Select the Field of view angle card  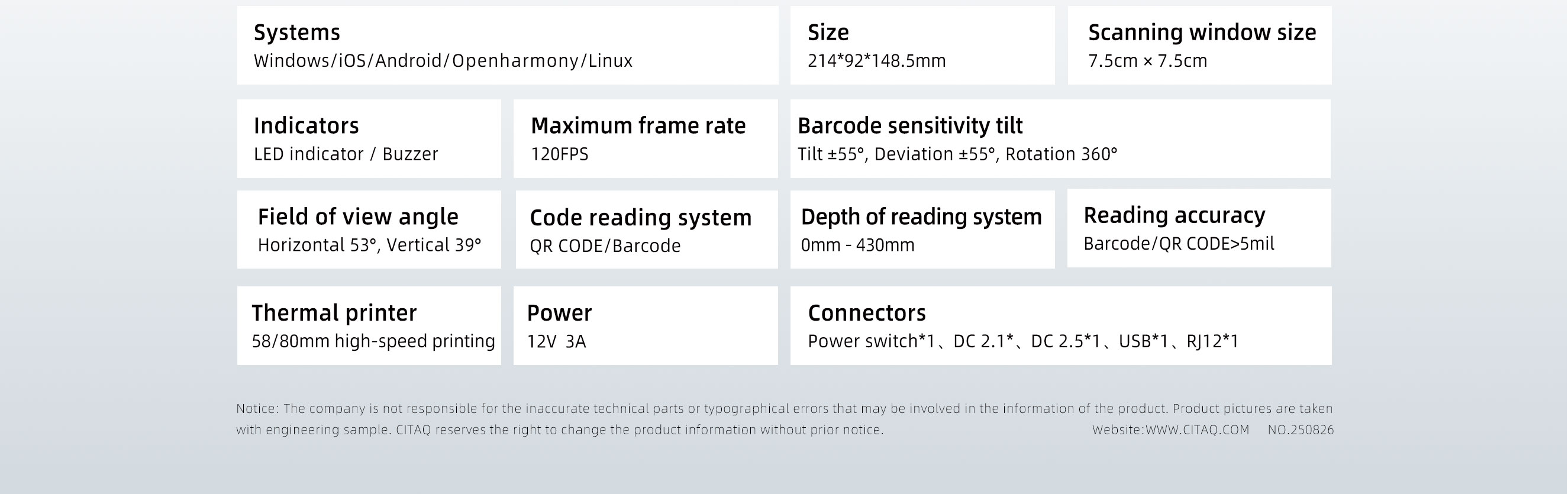click(x=369, y=230)
